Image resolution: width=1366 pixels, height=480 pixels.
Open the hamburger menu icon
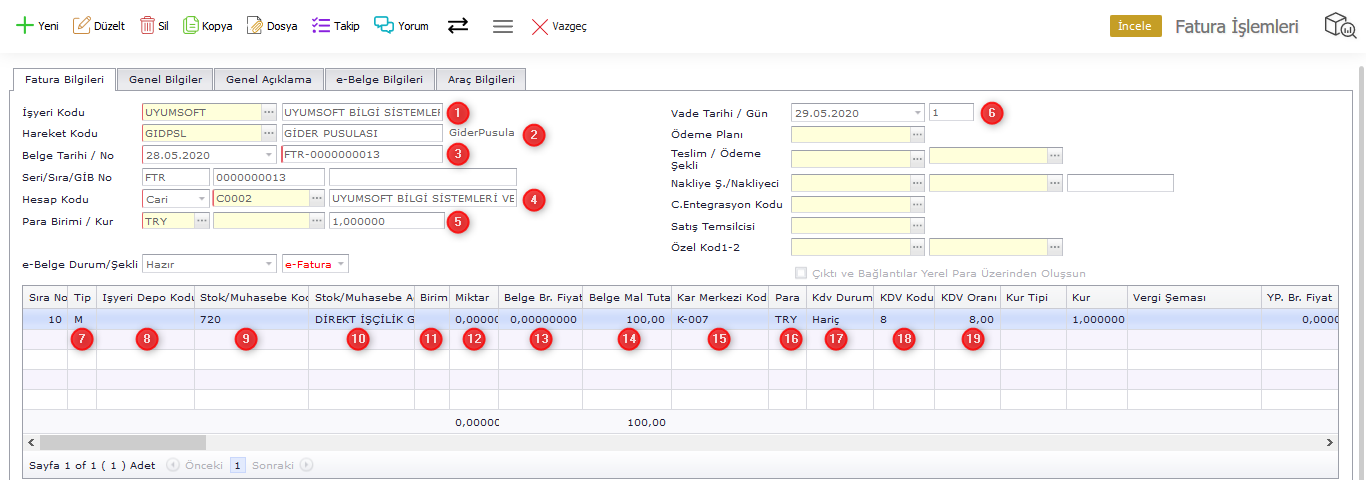[x=503, y=26]
